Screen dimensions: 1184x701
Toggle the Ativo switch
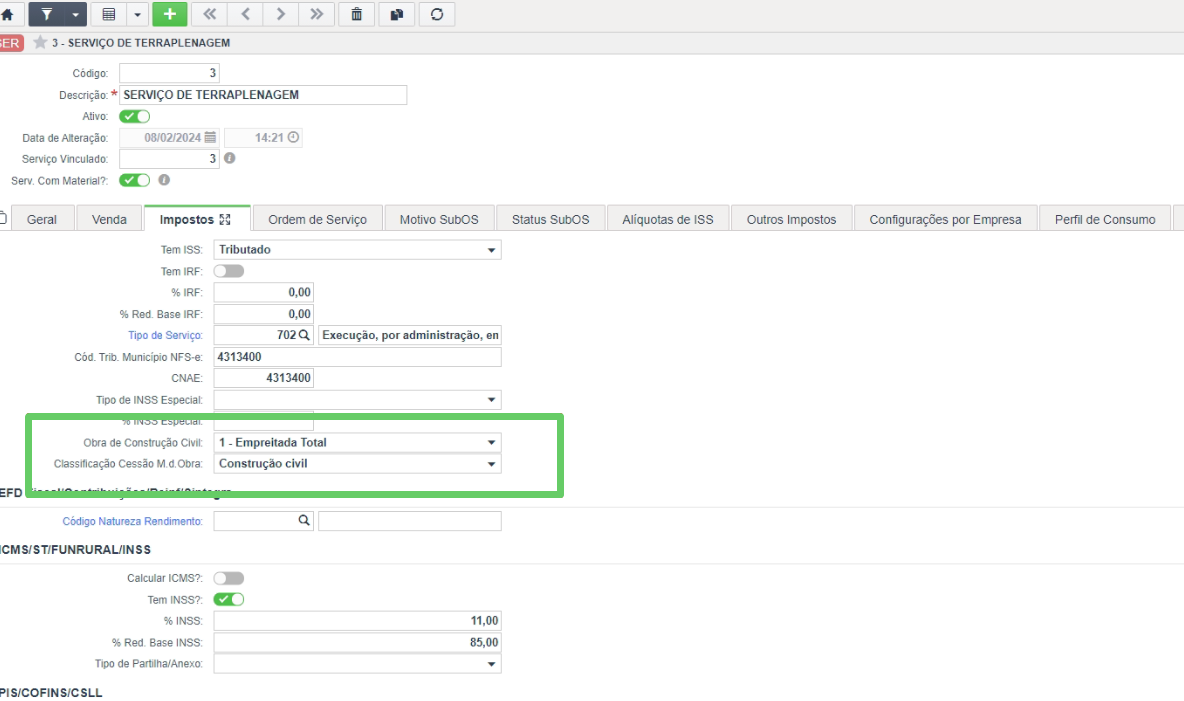pos(134,116)
